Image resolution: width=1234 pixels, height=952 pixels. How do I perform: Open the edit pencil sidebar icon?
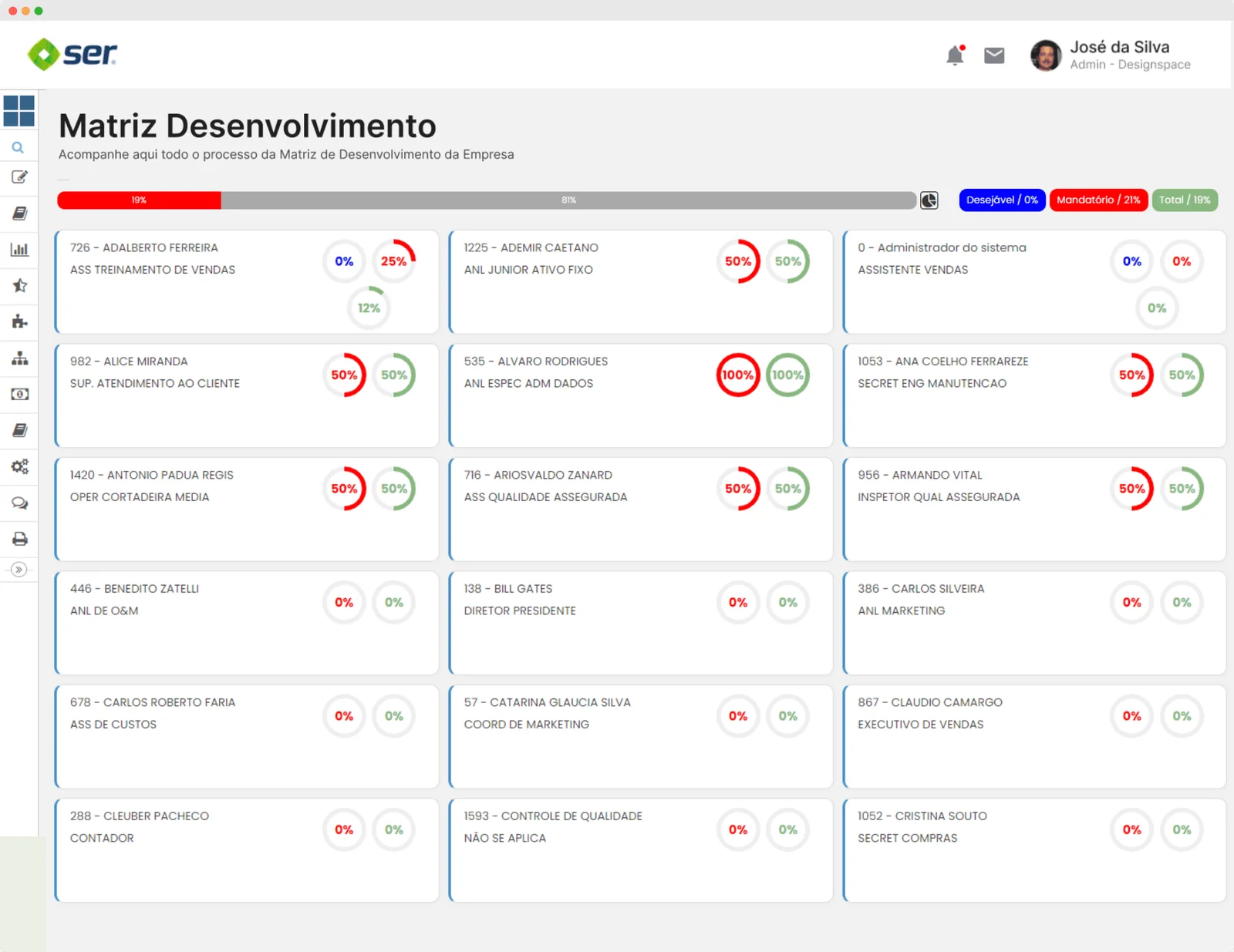point(19,177)
